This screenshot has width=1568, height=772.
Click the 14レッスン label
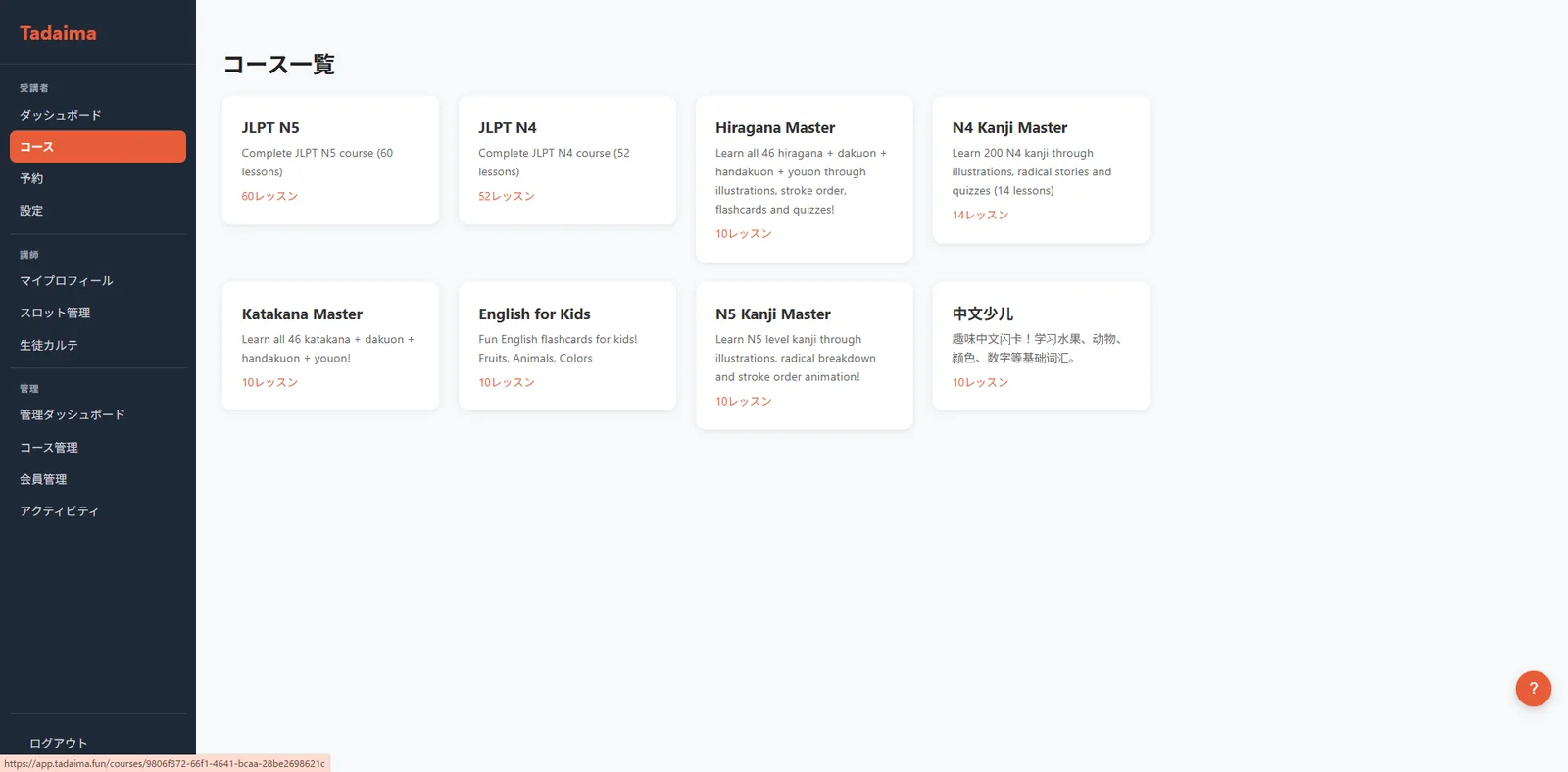(980, 215)
